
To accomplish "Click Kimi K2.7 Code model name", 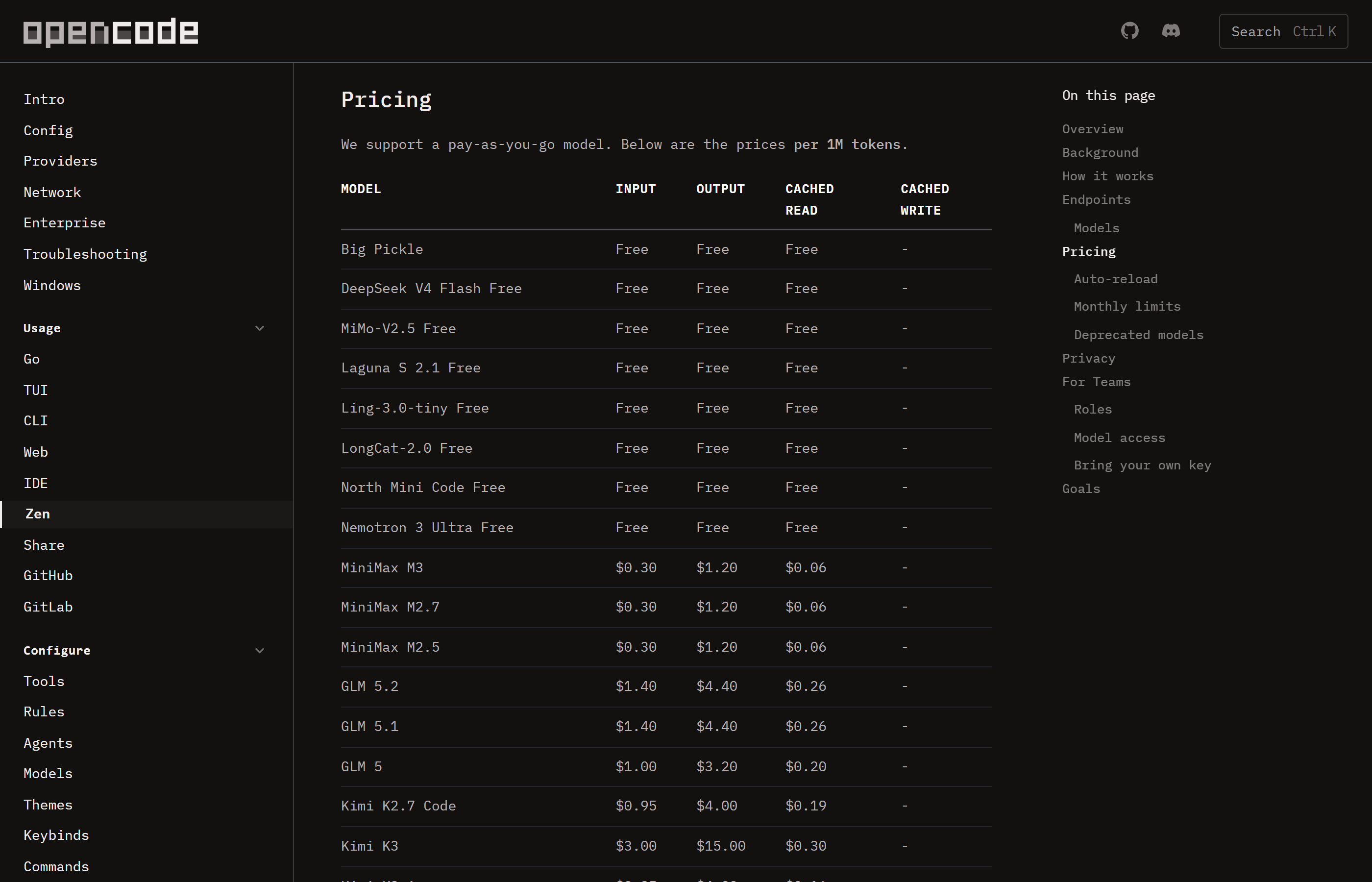I will pyautogui.click(x=398, y=806).
